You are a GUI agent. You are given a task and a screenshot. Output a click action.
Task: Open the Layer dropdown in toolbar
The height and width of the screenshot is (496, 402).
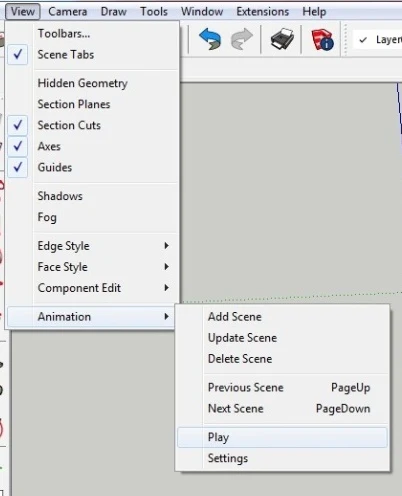(x=377, y=40)
